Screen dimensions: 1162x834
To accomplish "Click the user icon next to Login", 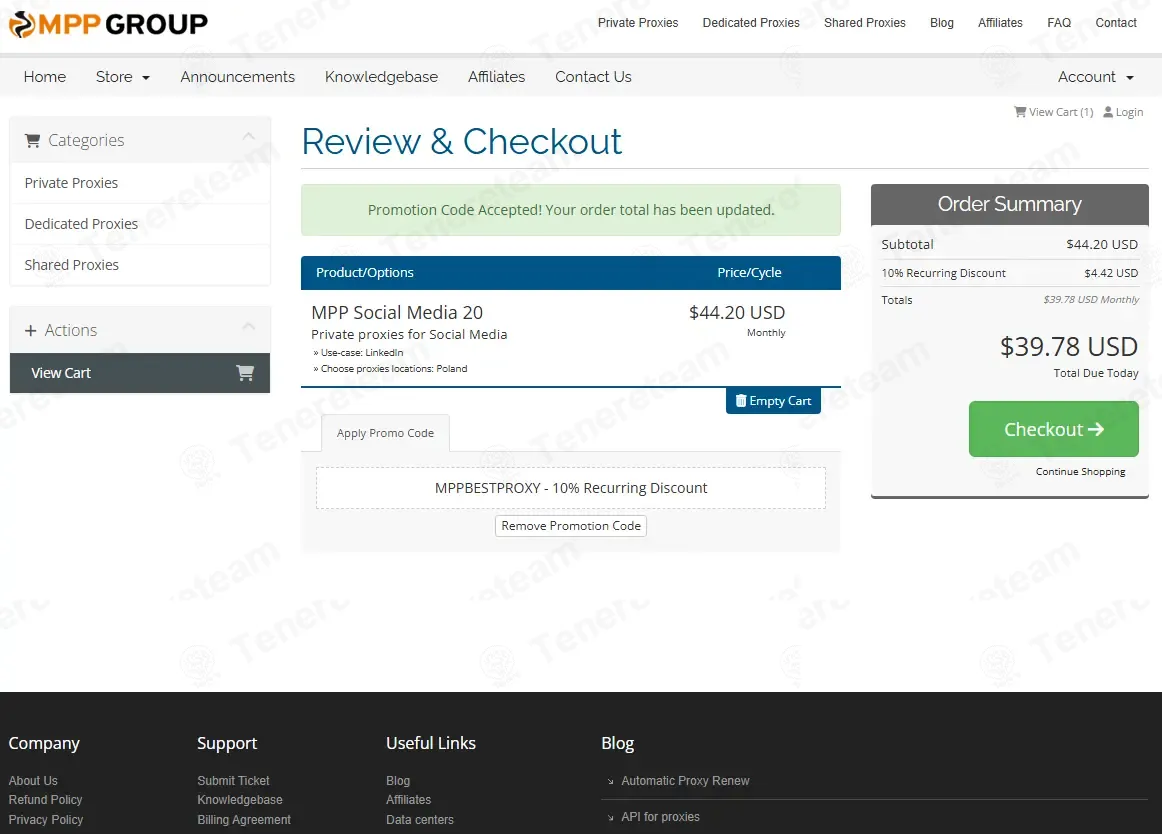I will pos(1108,112).
